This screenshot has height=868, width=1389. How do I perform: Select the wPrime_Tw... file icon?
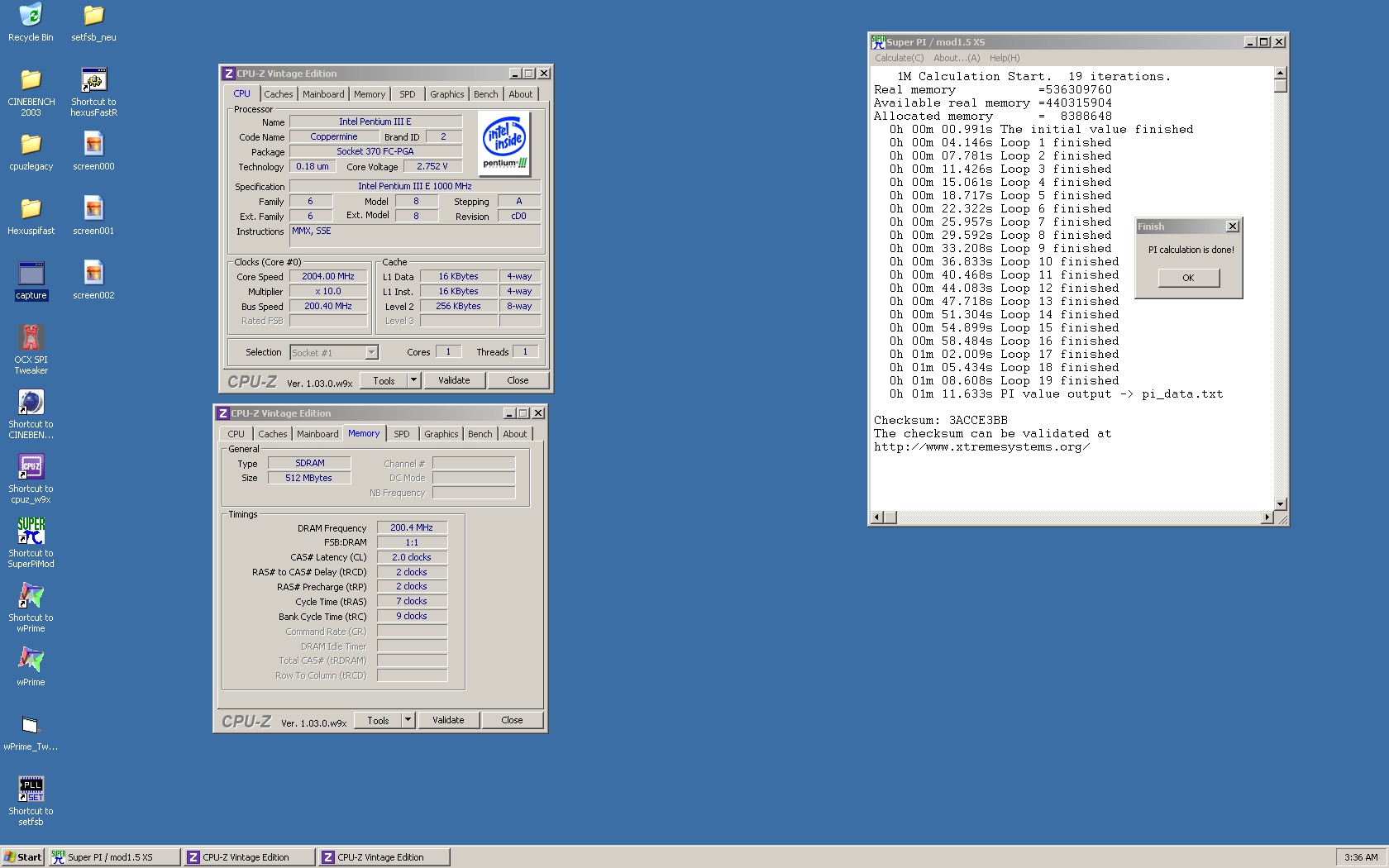click(31, 732)
